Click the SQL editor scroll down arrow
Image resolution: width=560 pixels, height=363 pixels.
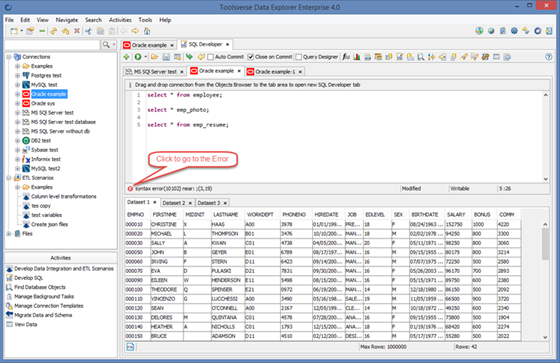545,179
